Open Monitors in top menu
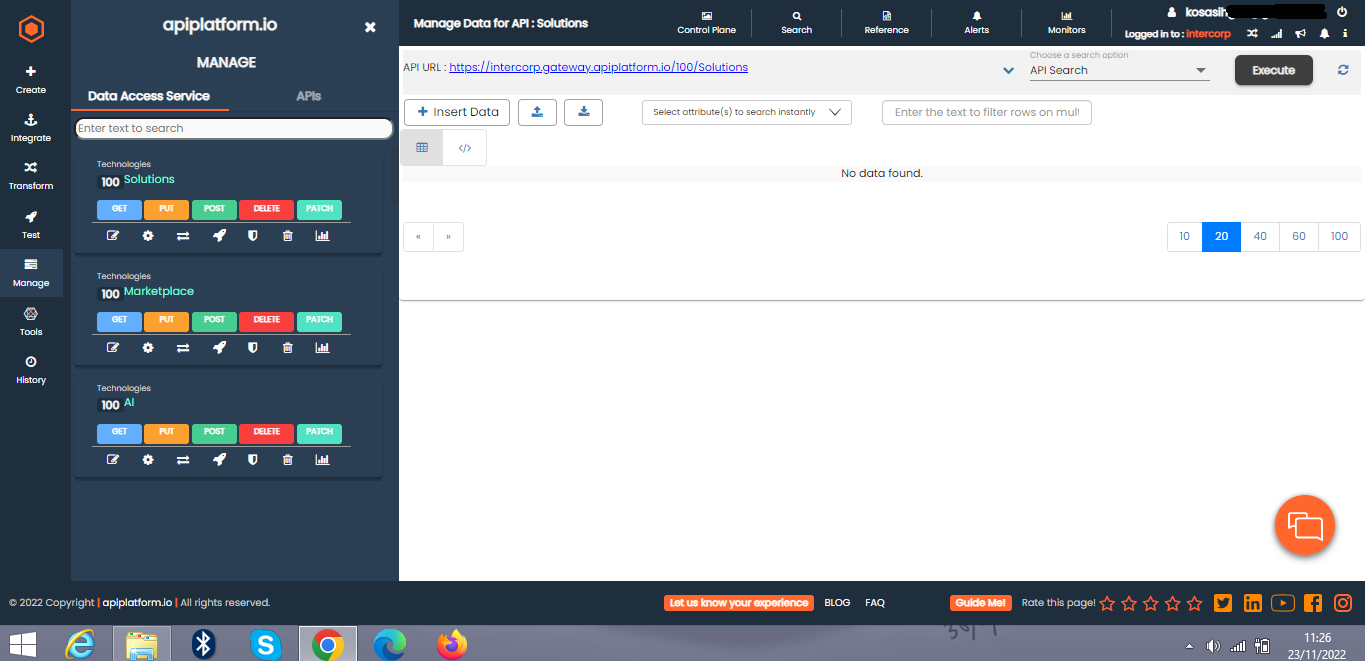Image resolution: width=1365 pixels, height=661 pixels. pyautogui.click(x=1066, y=22)
